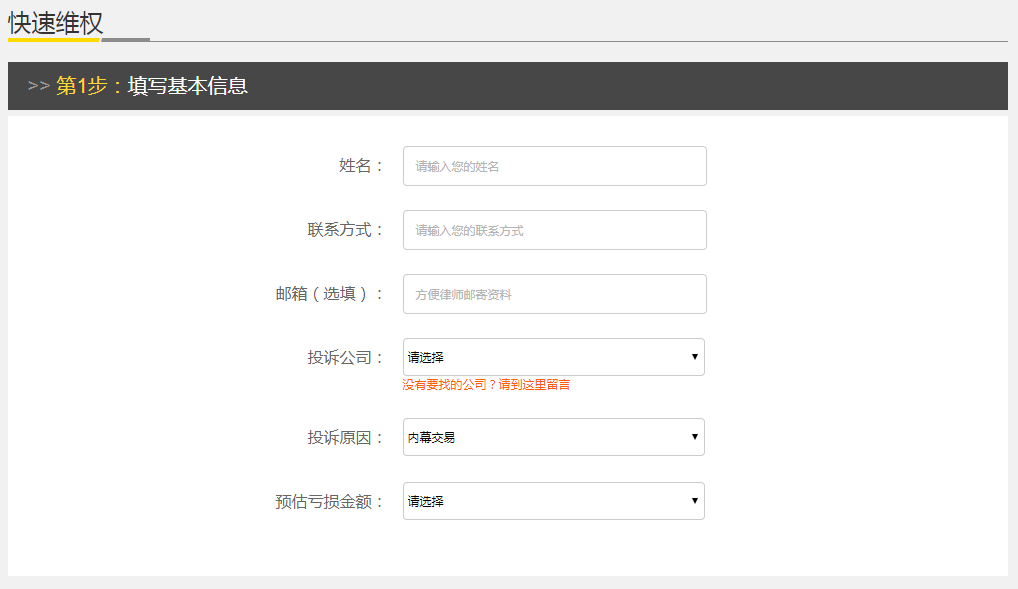Click the 邮箱（选填）input field
1018x589 pixels.
[x=554, y=293]
